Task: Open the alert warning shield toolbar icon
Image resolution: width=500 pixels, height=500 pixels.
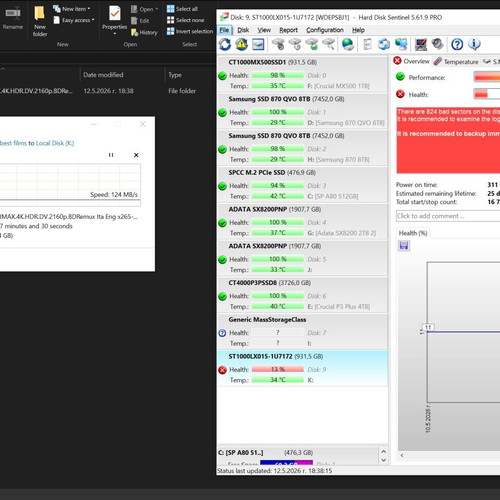Action: (242, 44)
